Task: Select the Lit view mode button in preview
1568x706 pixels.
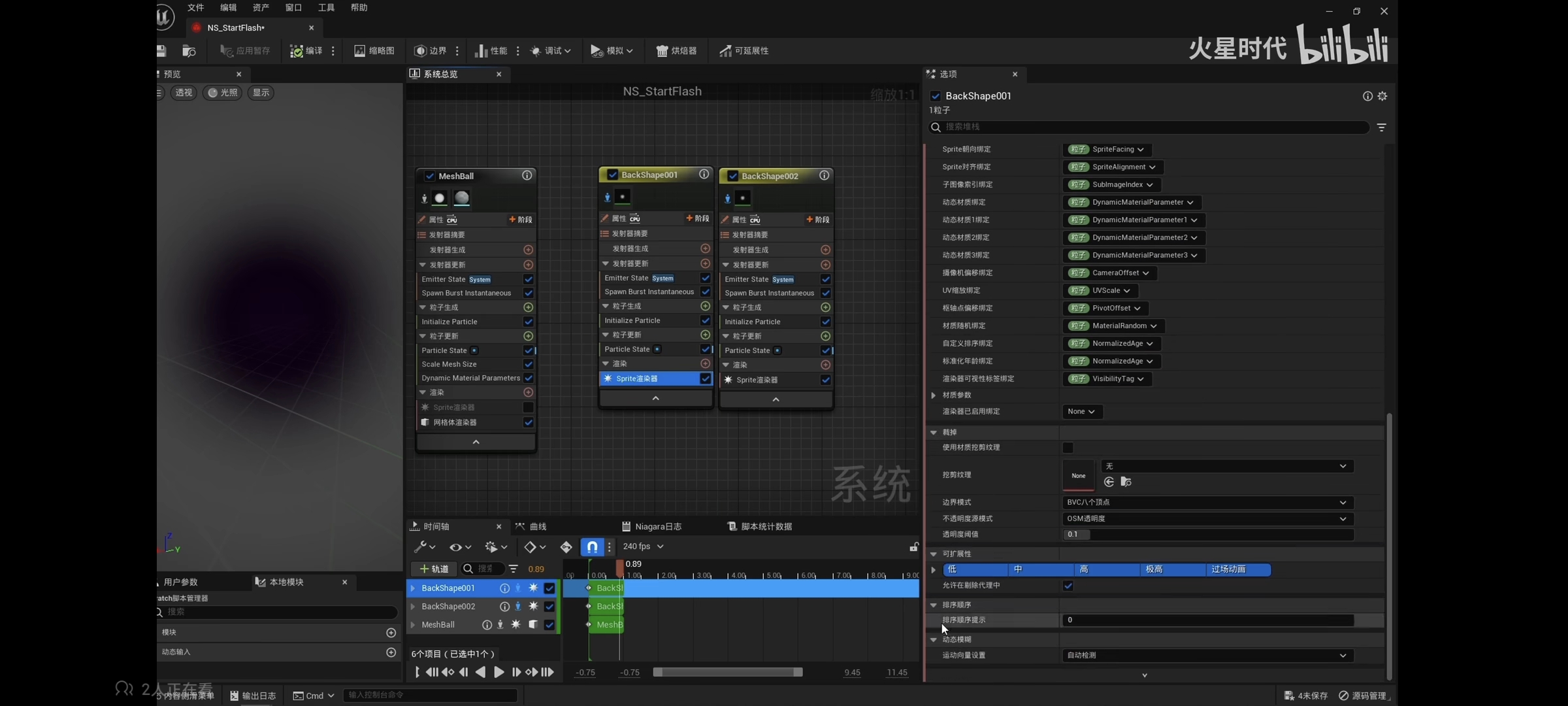Action: (x=222, y=93)
